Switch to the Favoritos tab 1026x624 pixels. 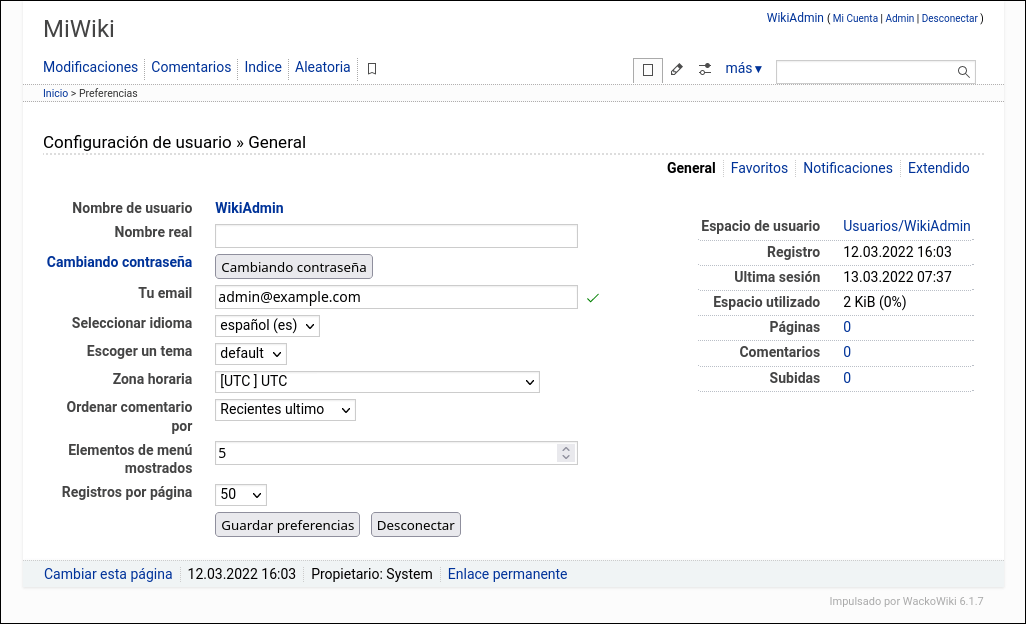[x=759, y=168]
